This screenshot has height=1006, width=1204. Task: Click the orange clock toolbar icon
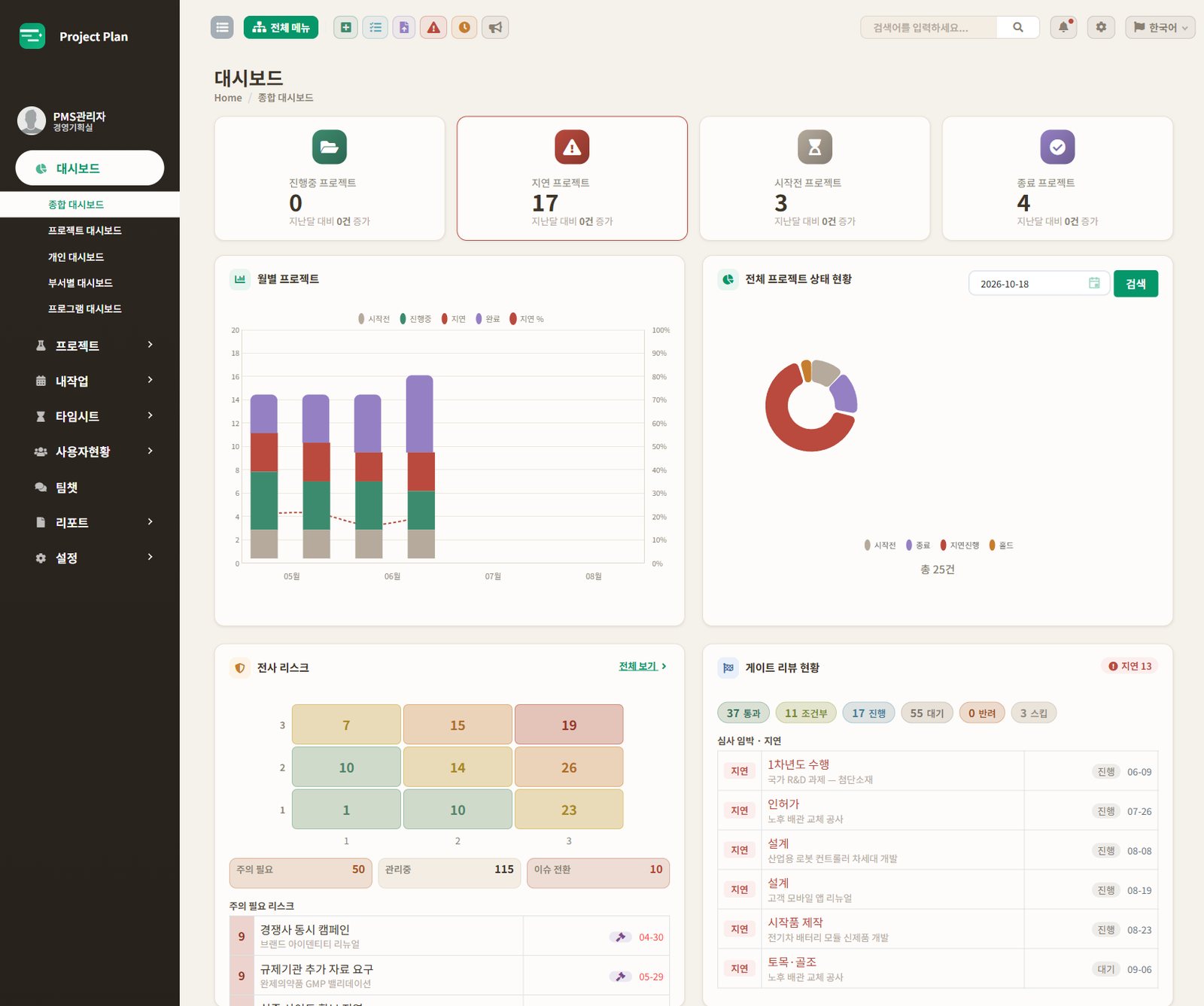(464, 27)
